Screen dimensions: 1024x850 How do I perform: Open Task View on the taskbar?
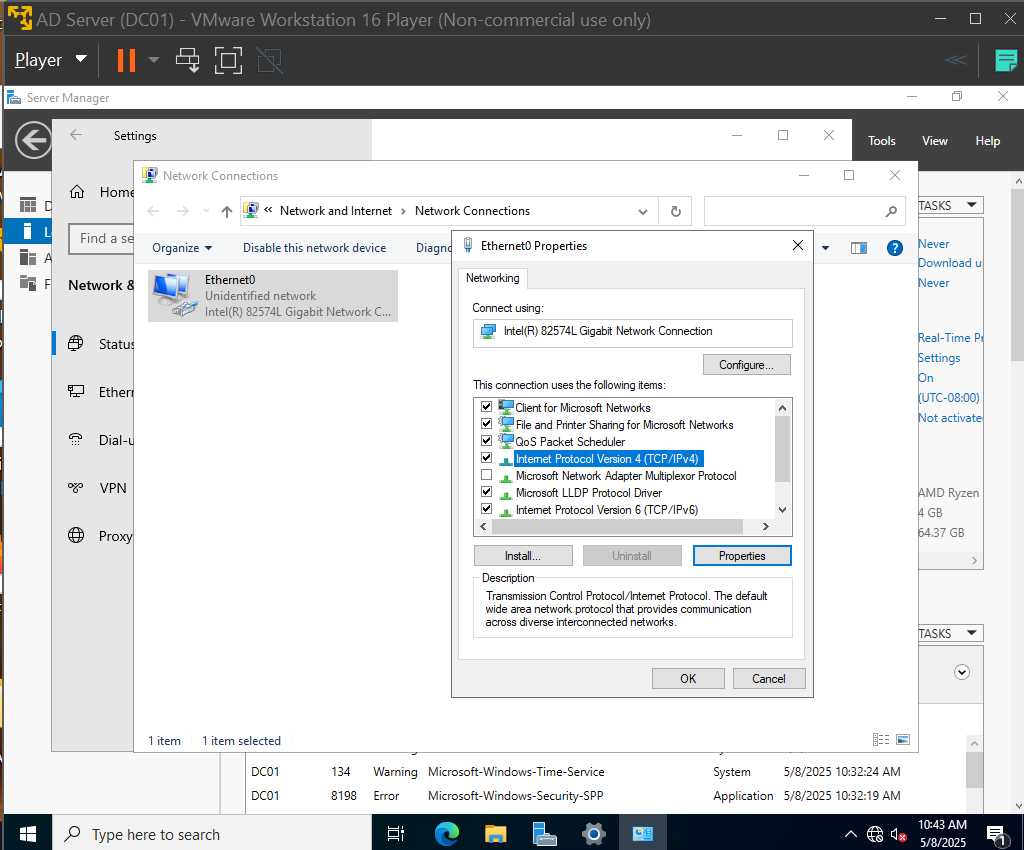pos(396,834)
